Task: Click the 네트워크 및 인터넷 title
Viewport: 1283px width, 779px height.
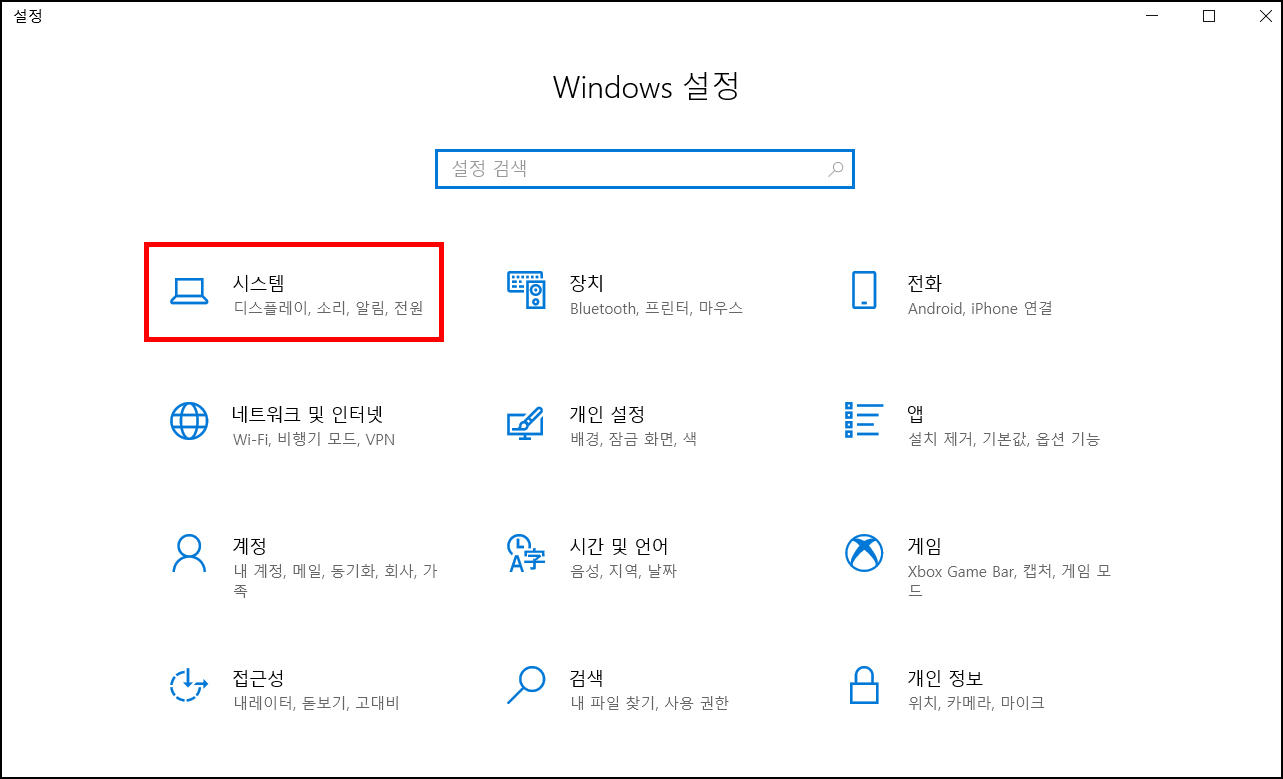Action: pyautogui.click(x=308, y=414)
